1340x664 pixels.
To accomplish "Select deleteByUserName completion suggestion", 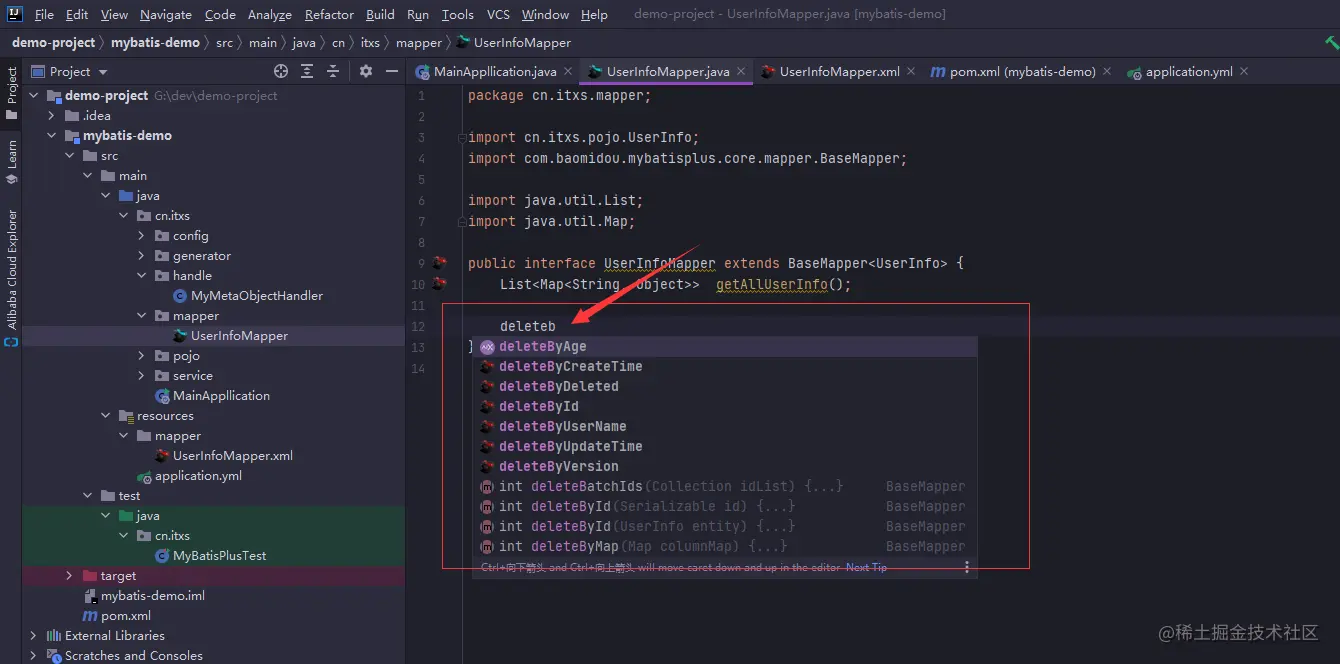I will (725, 426).
